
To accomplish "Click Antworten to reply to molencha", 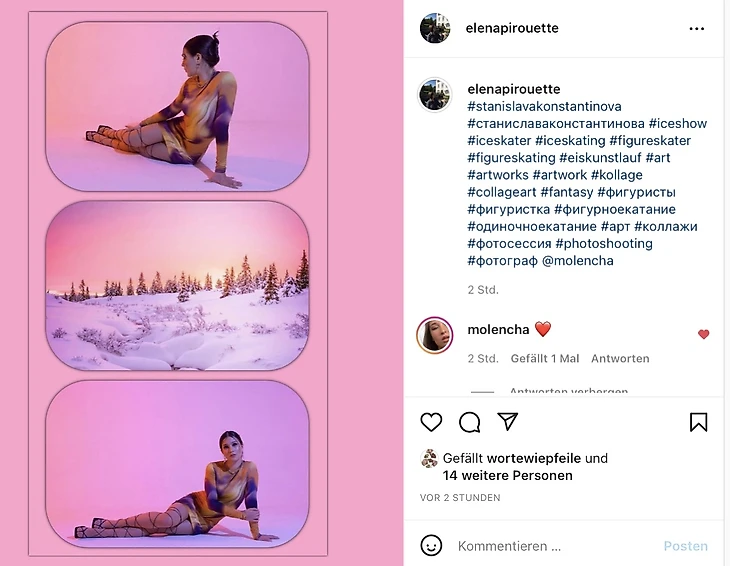I will pyautogui.click(x=620, y=358).
